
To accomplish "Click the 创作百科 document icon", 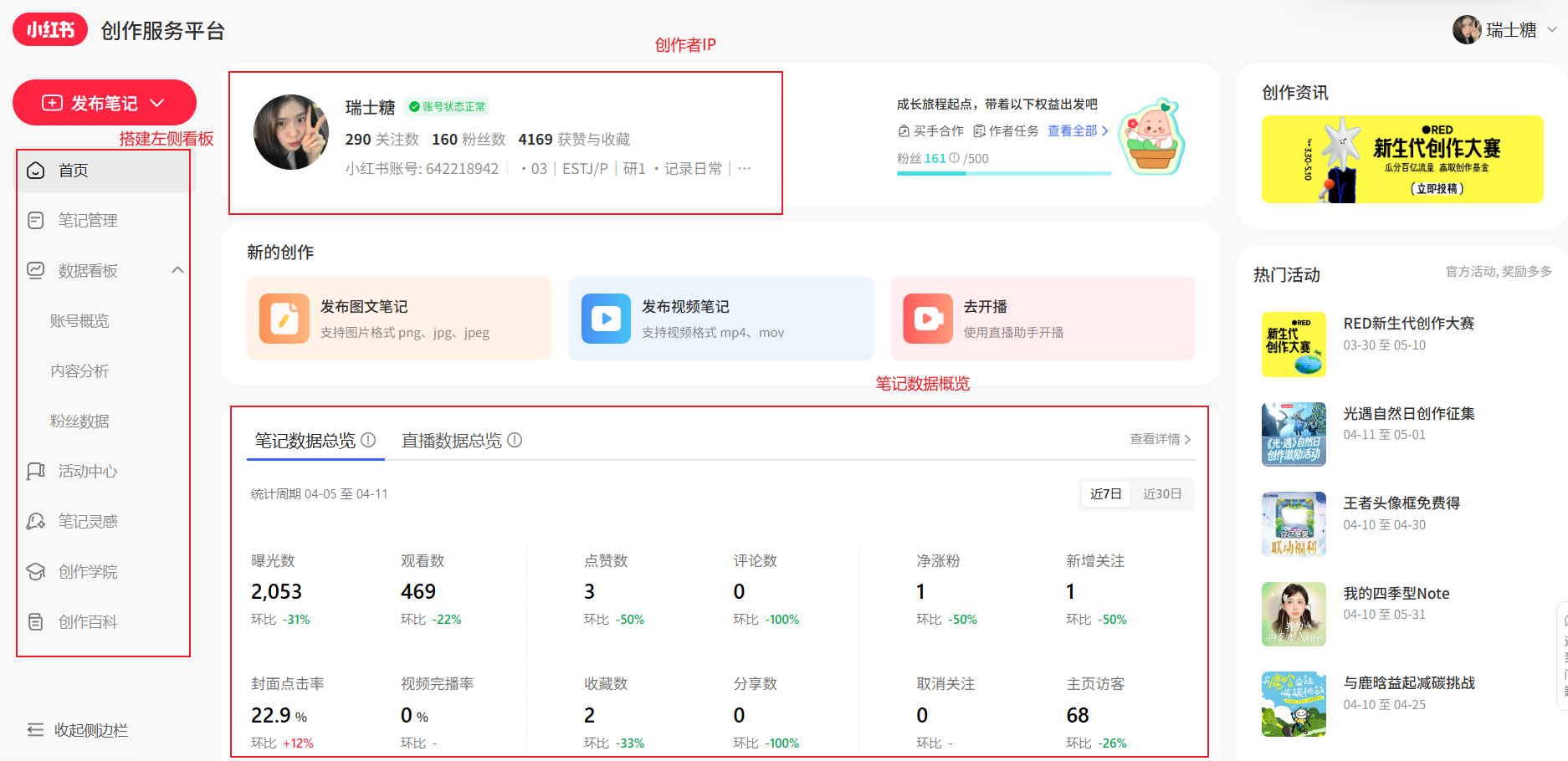I will [36, 622].
